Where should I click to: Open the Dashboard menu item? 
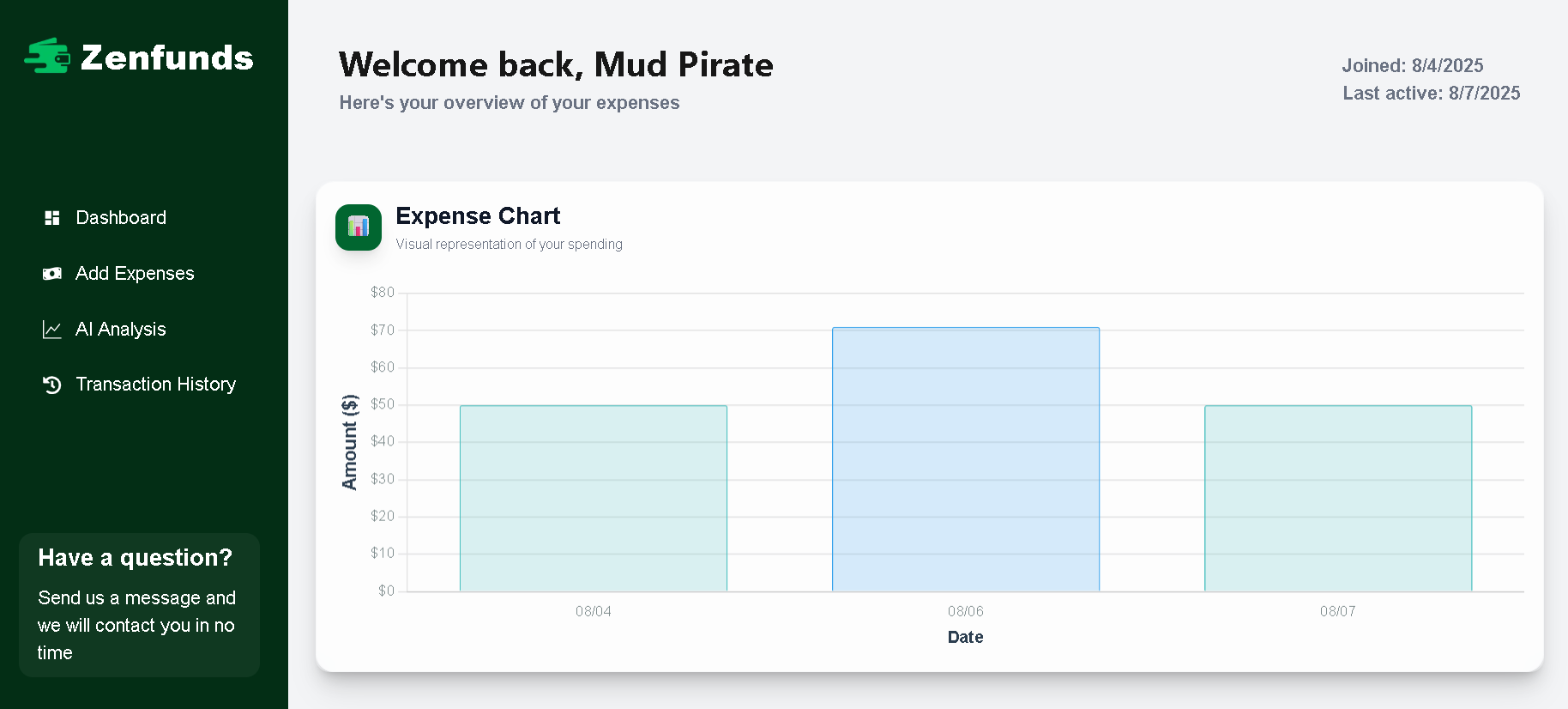point(121,218)
